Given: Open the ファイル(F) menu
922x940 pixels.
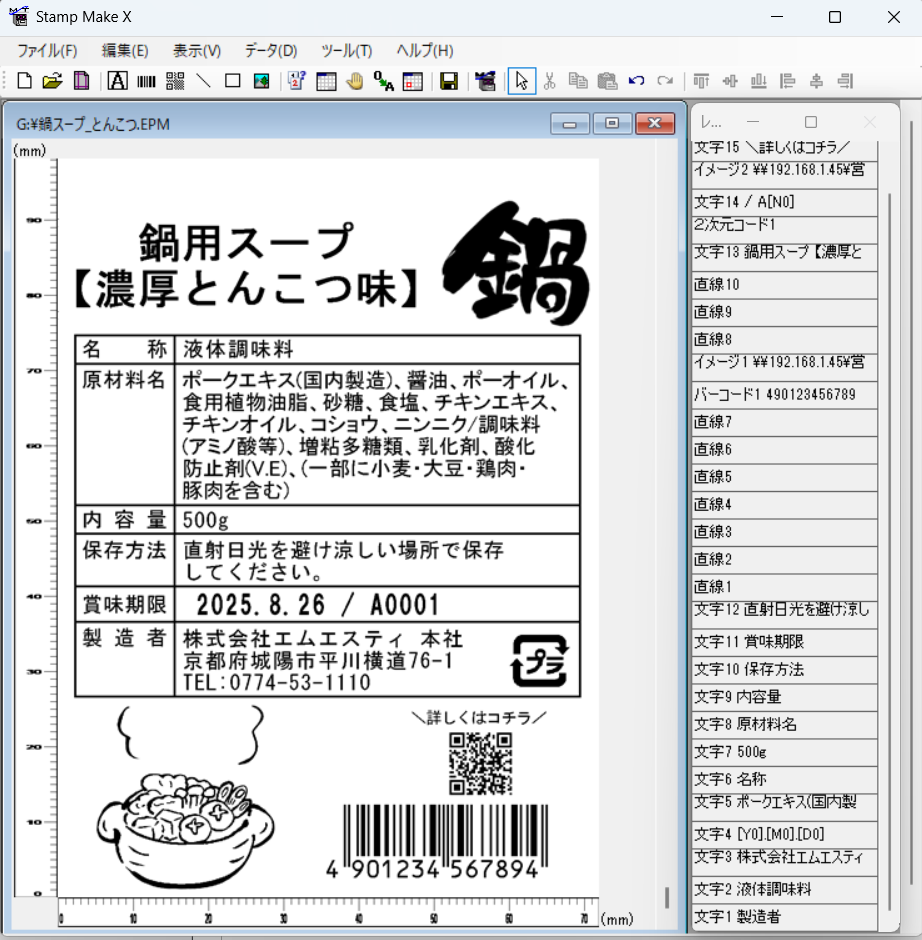Looking at the screenshot, I should click(x=47, y=50).
